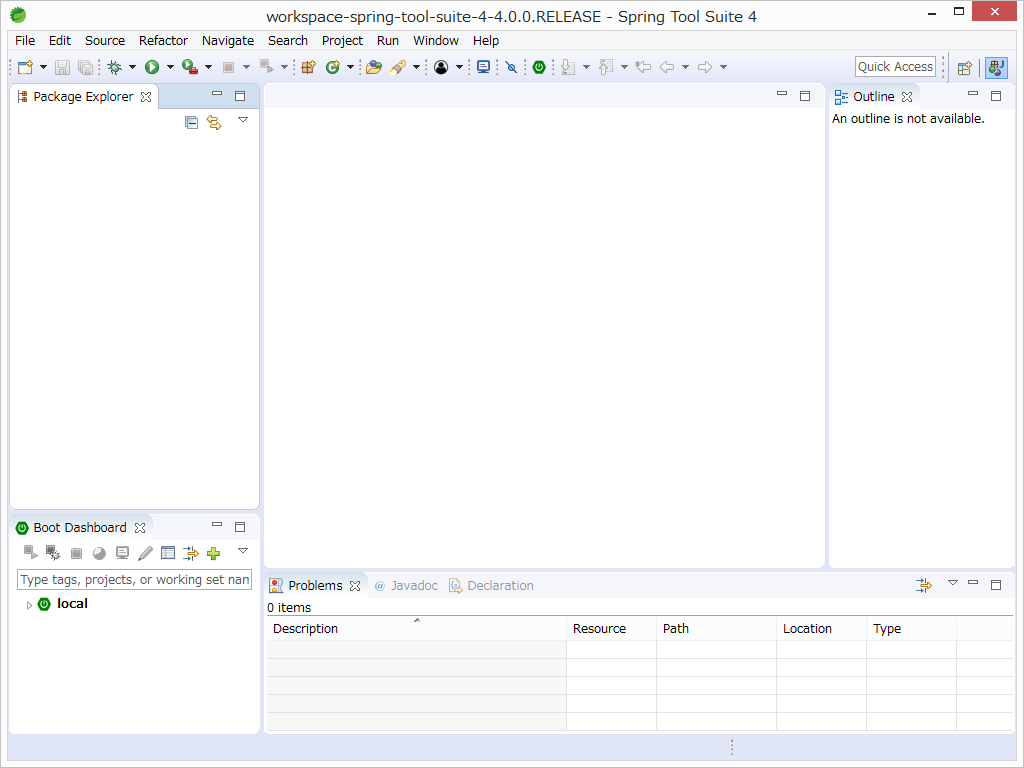Open the Window menu
Viewport: 1024px width, 768px height.
(436, 40)
